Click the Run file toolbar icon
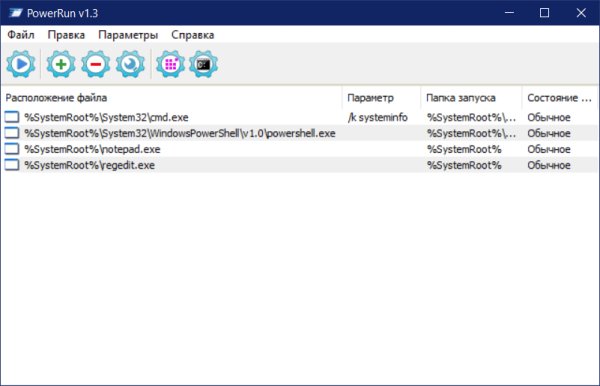 (21, 64)
